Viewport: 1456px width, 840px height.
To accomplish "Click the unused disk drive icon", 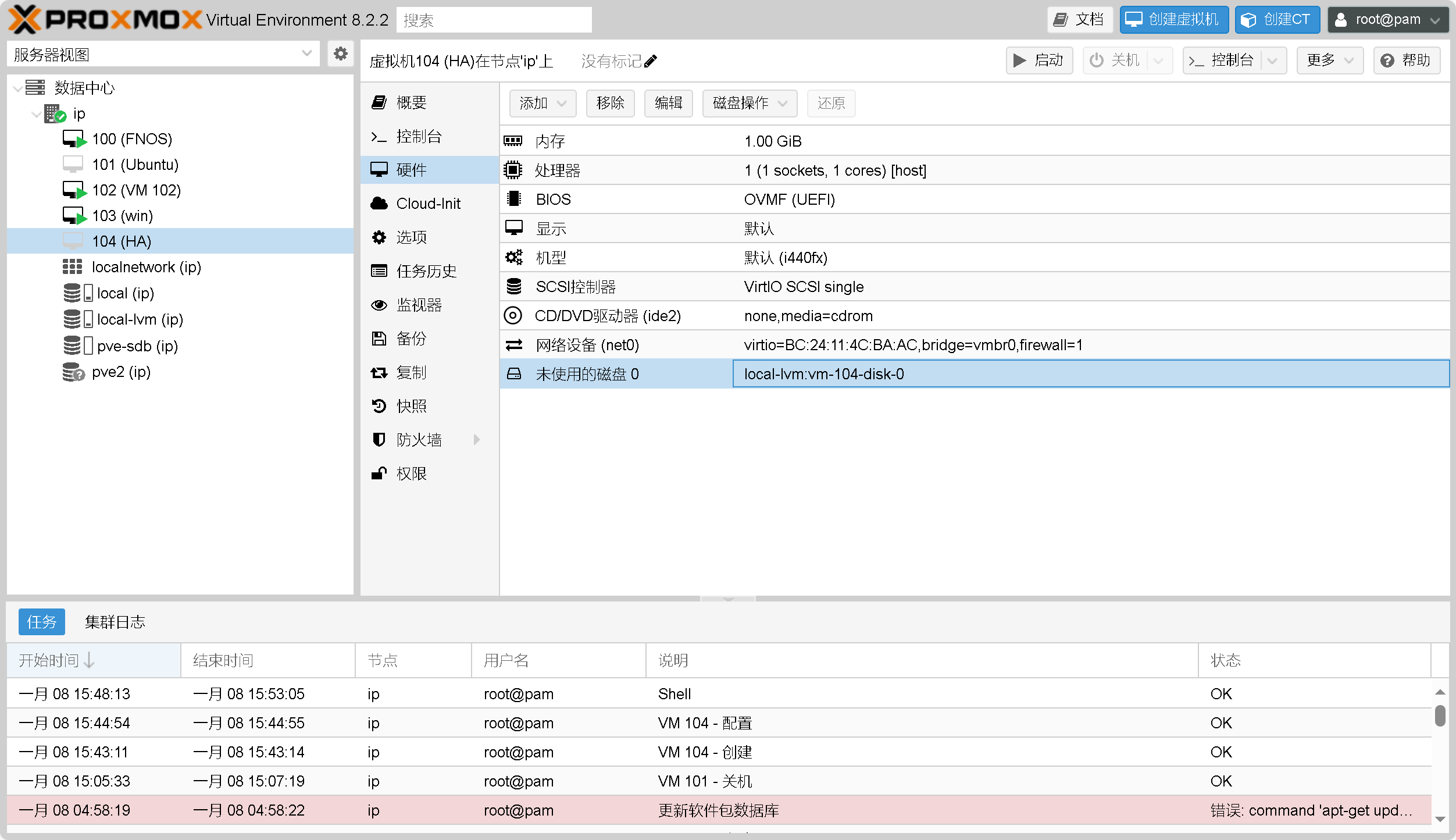I will point(514,373).
